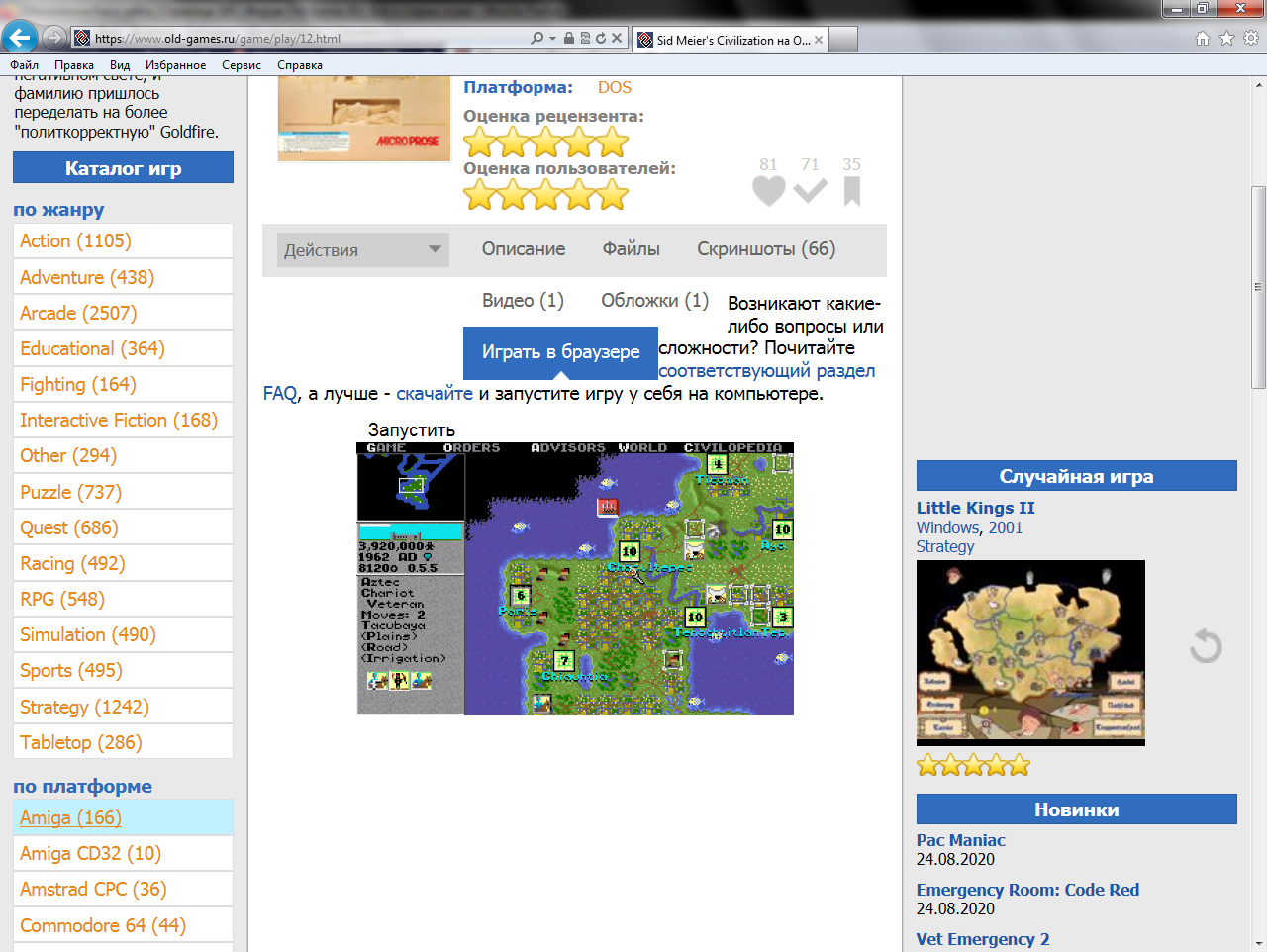Click the refresh random game arrow icon
This screenshot has width=1267, height=952.
tap(1206, 647)
